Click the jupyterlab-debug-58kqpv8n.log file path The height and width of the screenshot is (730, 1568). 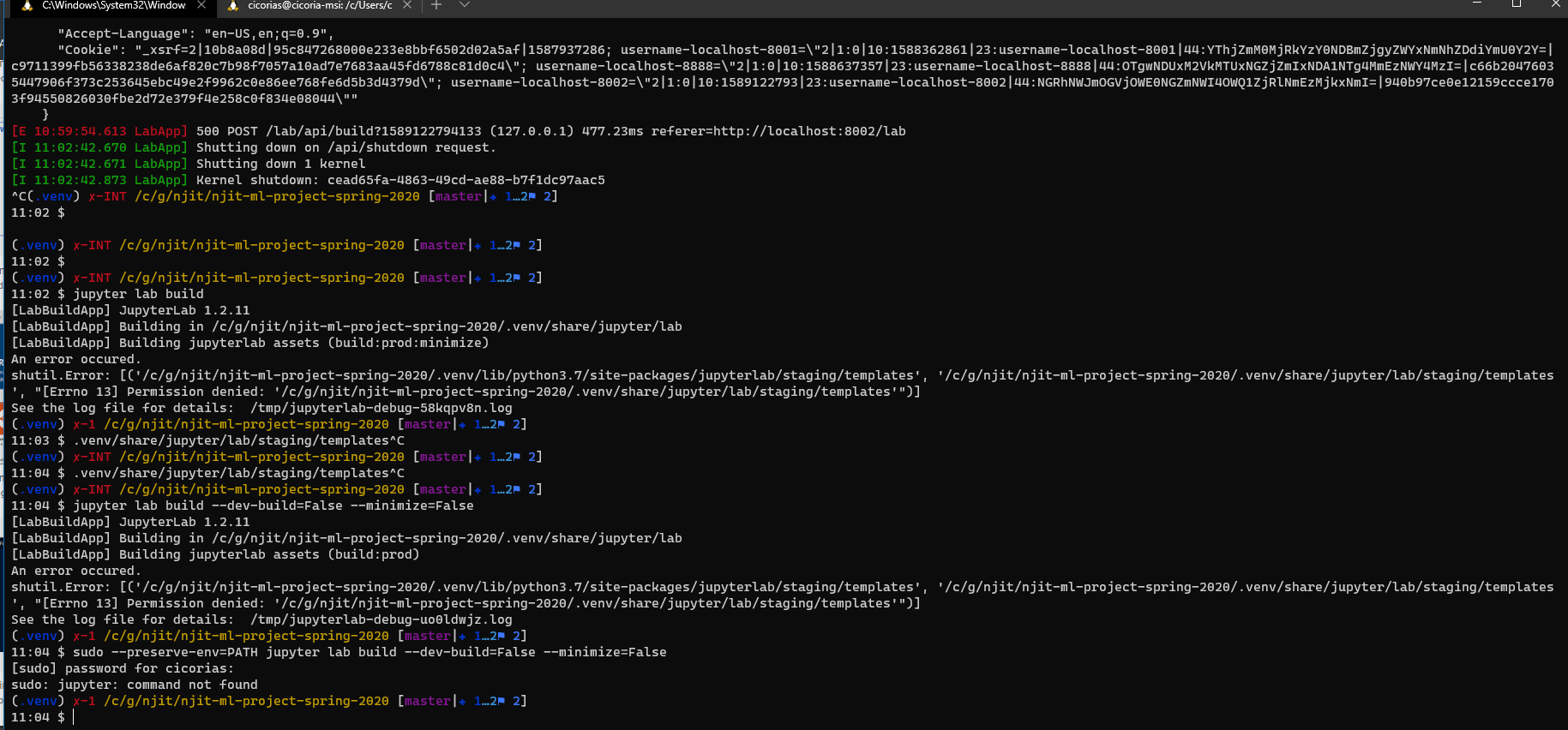[x=381, y=408]
